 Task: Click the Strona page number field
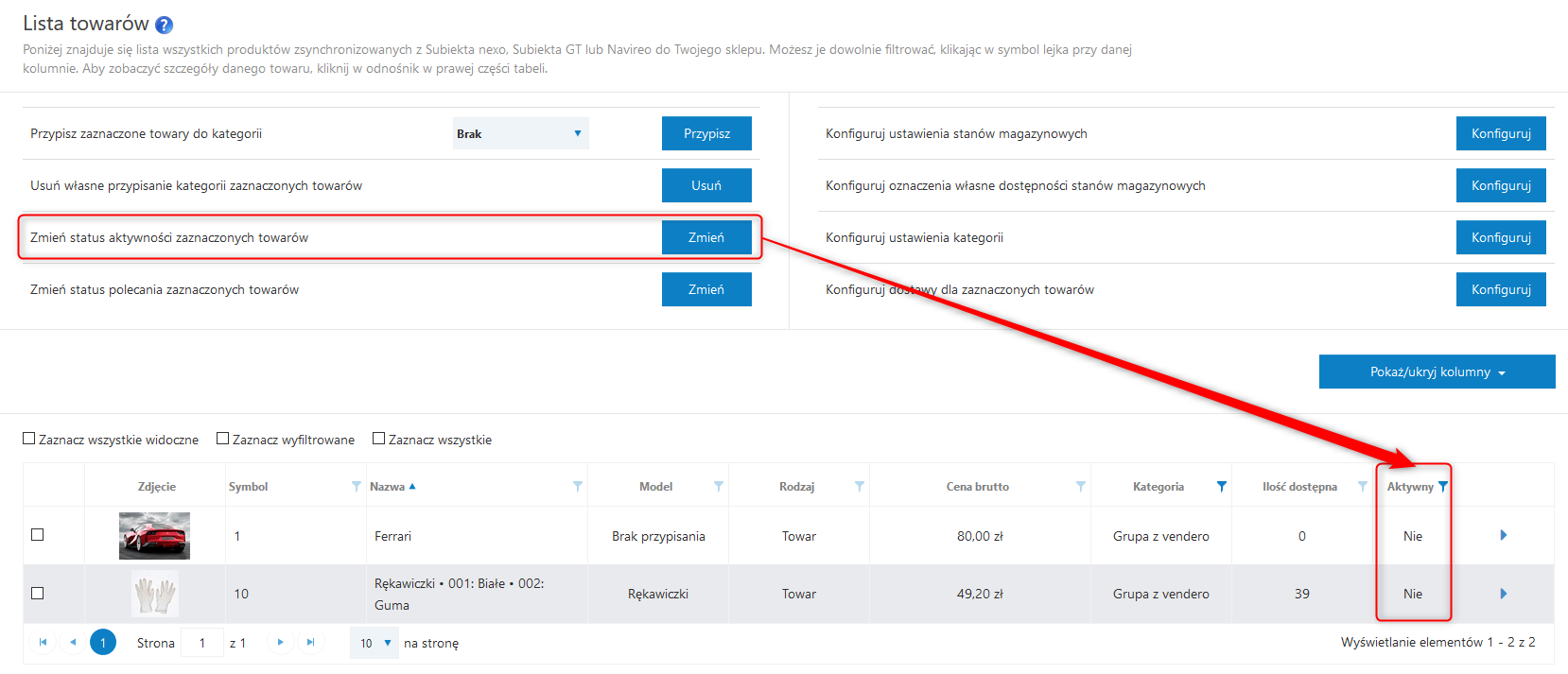202,643
